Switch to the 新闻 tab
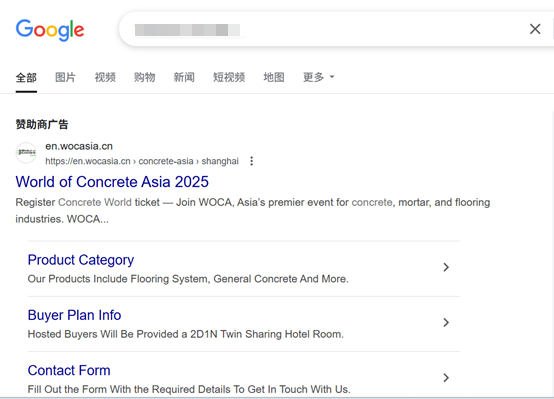The height and width of the screenshot is (399, 554). click(184, 77)
